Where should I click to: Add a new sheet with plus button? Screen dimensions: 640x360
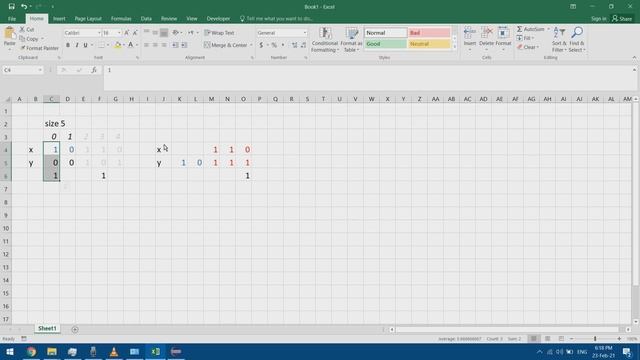75,329
